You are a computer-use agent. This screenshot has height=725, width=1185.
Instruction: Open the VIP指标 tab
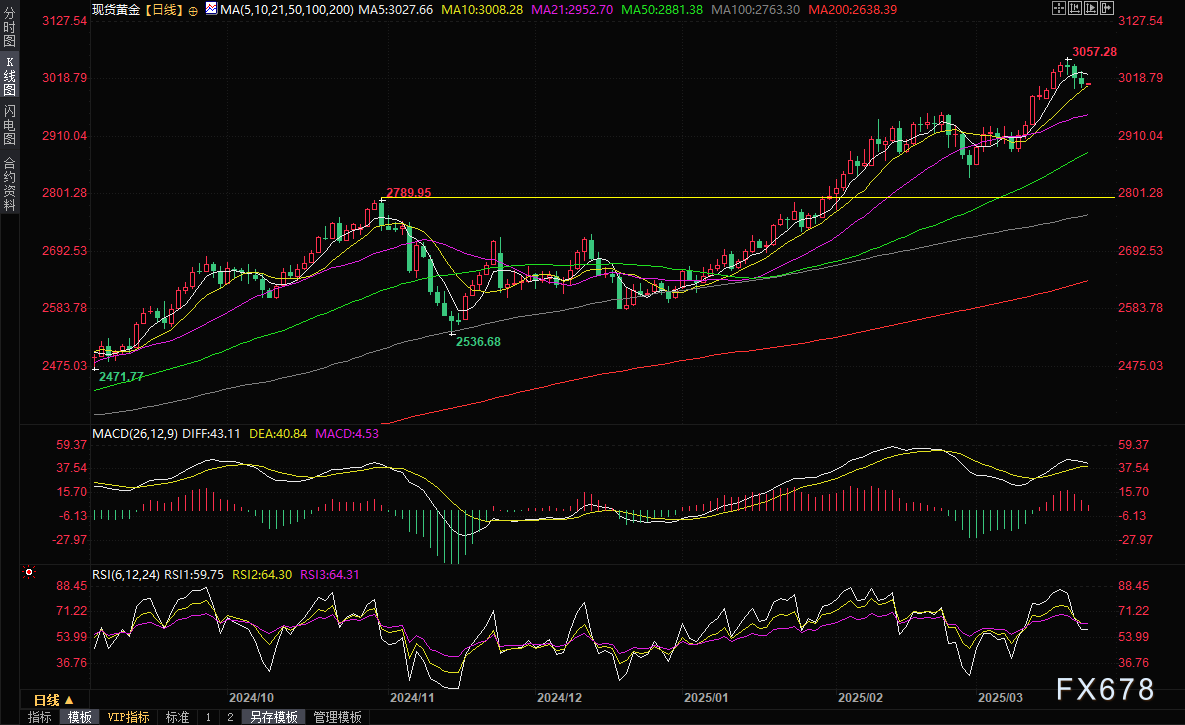(128, 717)
